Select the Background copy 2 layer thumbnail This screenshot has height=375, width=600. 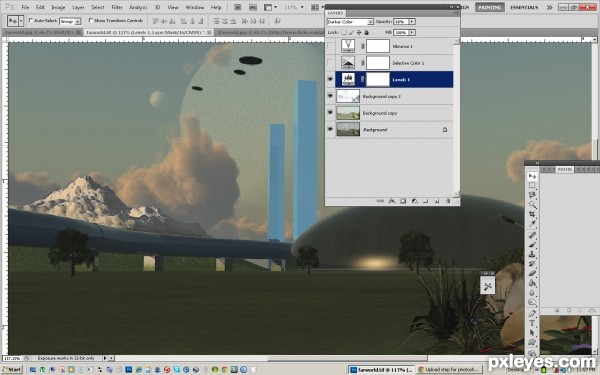pos(348,96)
